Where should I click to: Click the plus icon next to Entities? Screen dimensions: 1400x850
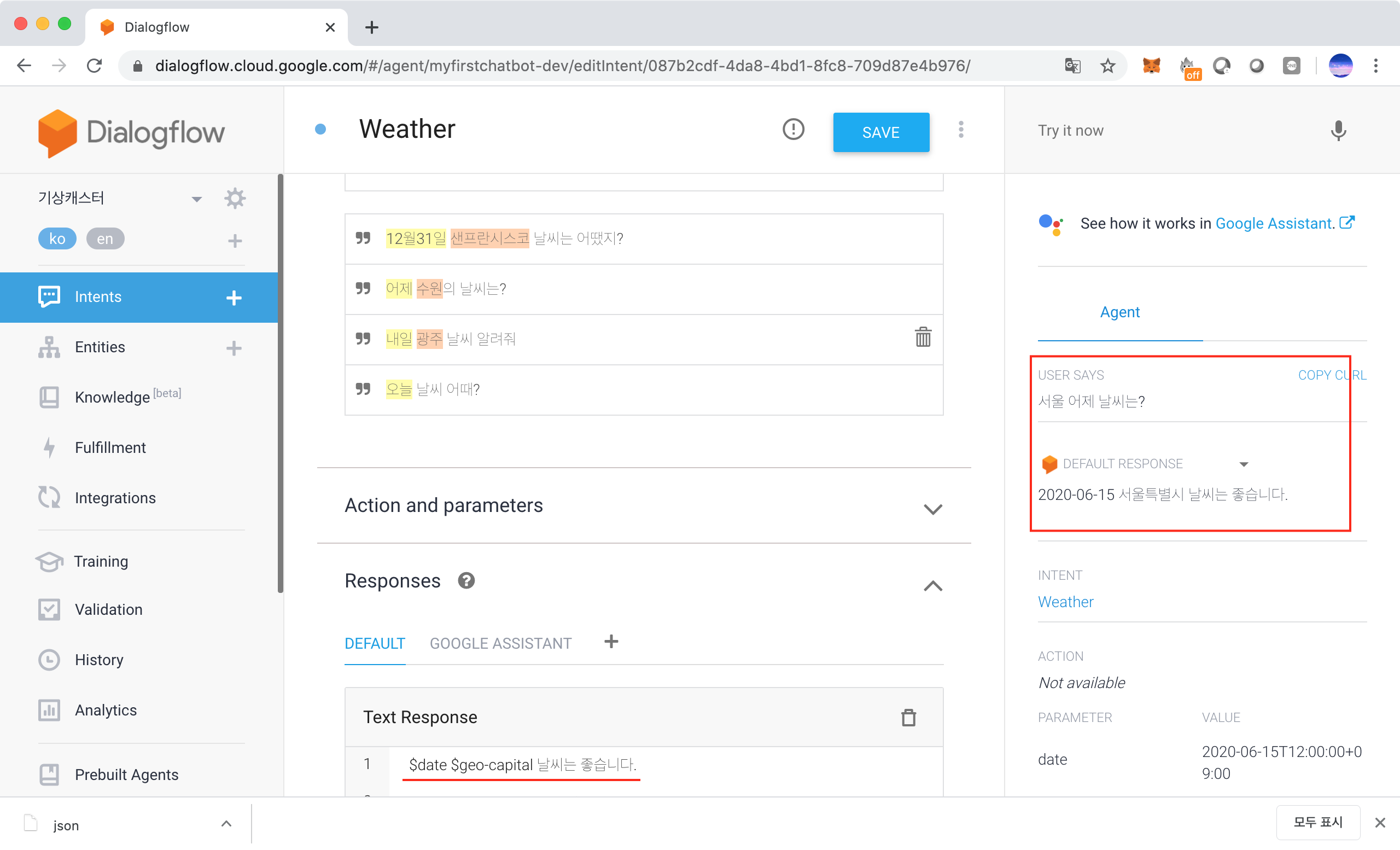pyautogui.click(x=234, y=347)
